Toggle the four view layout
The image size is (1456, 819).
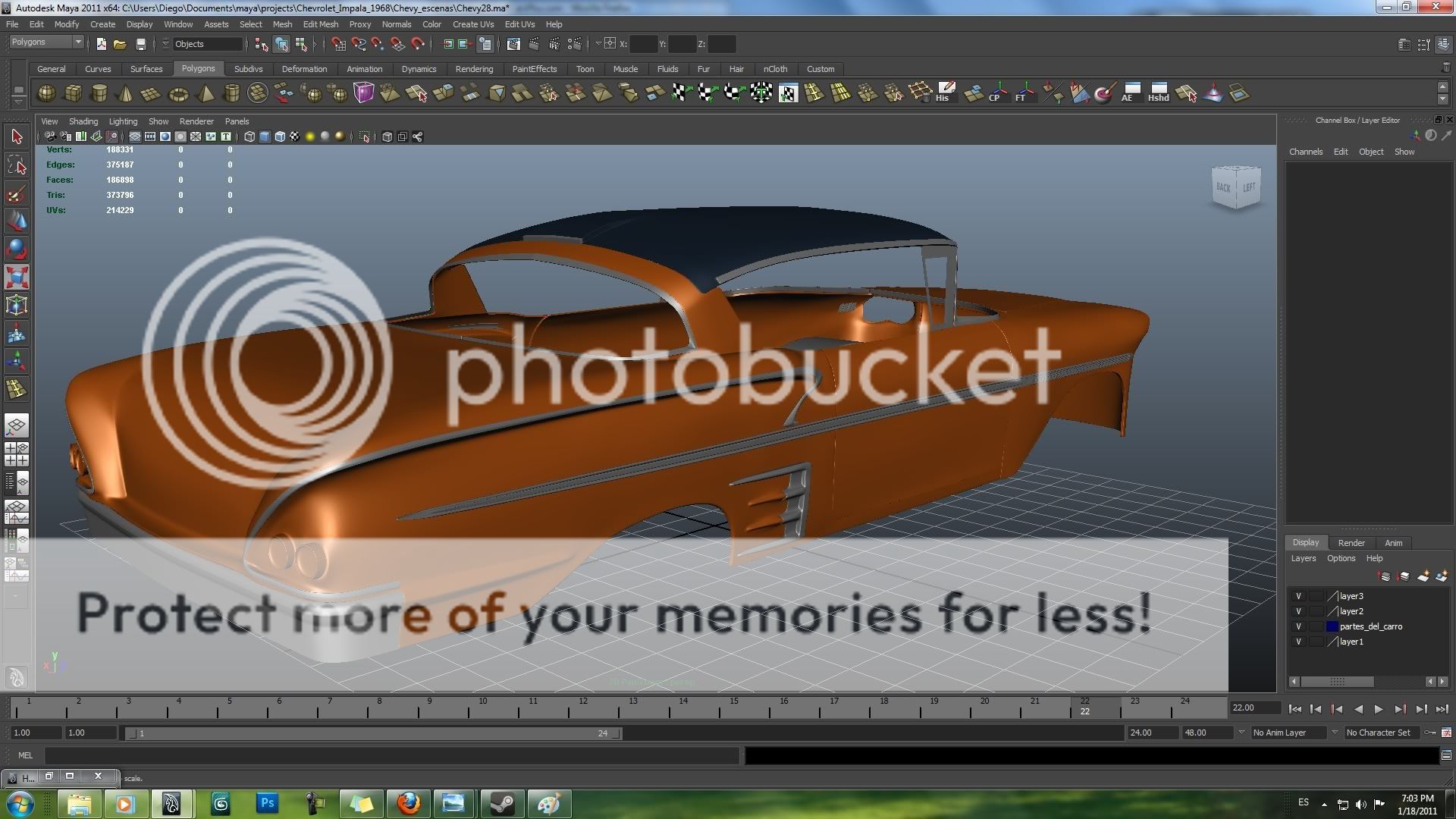[x=17, y=453]
